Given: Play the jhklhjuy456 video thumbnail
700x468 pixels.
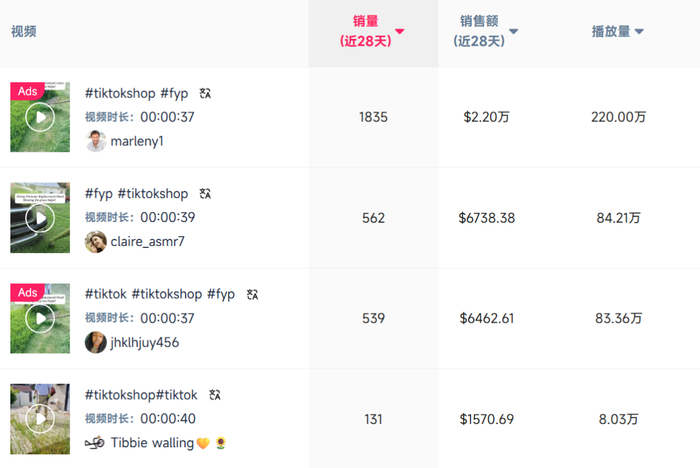Looking at the screenshot, I should pyautogui.click(x=40, y=318).
